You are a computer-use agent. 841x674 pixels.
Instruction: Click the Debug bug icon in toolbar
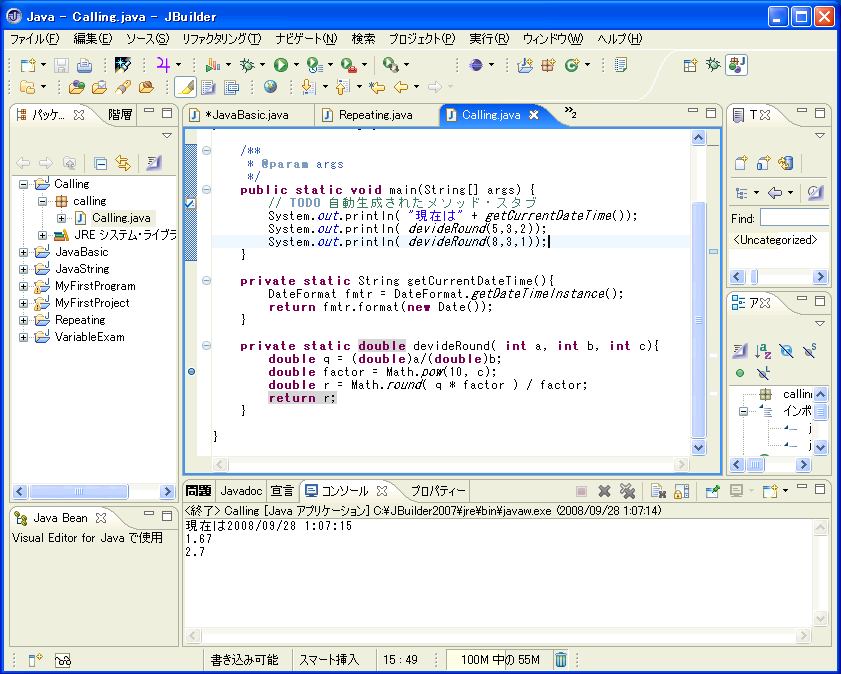coord(247,65)
